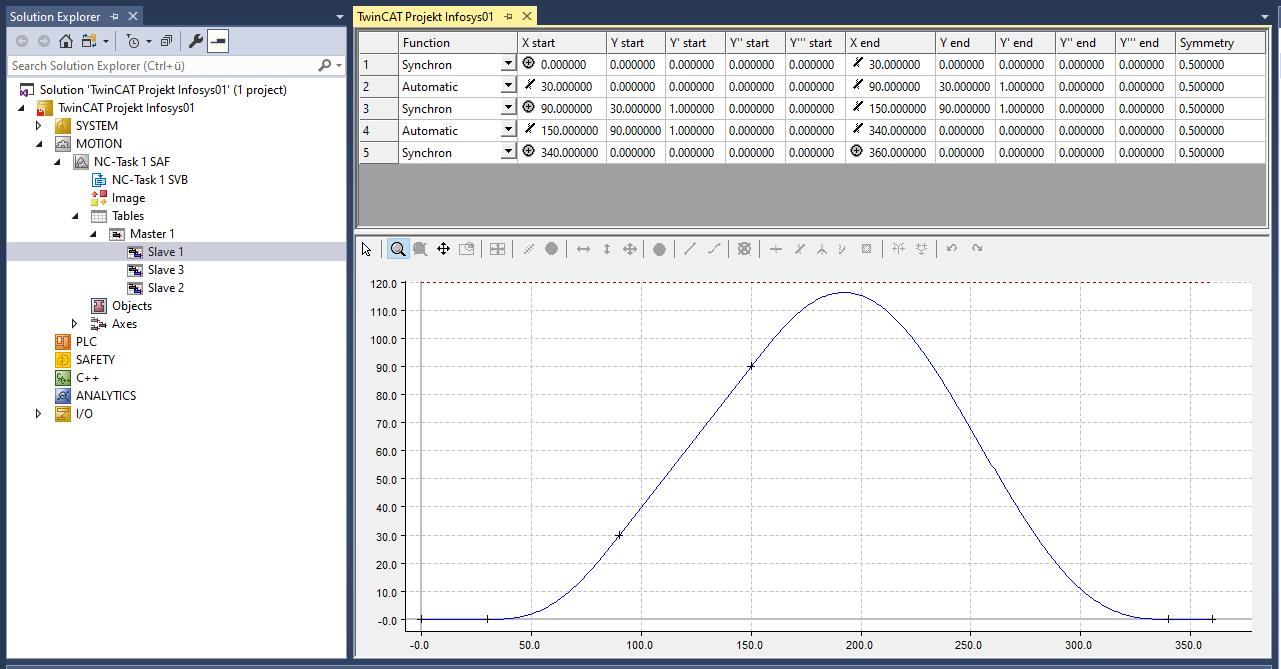Click the sync with active document icon
Viewport: 1281px width, 669px height.
coord(88,41)
